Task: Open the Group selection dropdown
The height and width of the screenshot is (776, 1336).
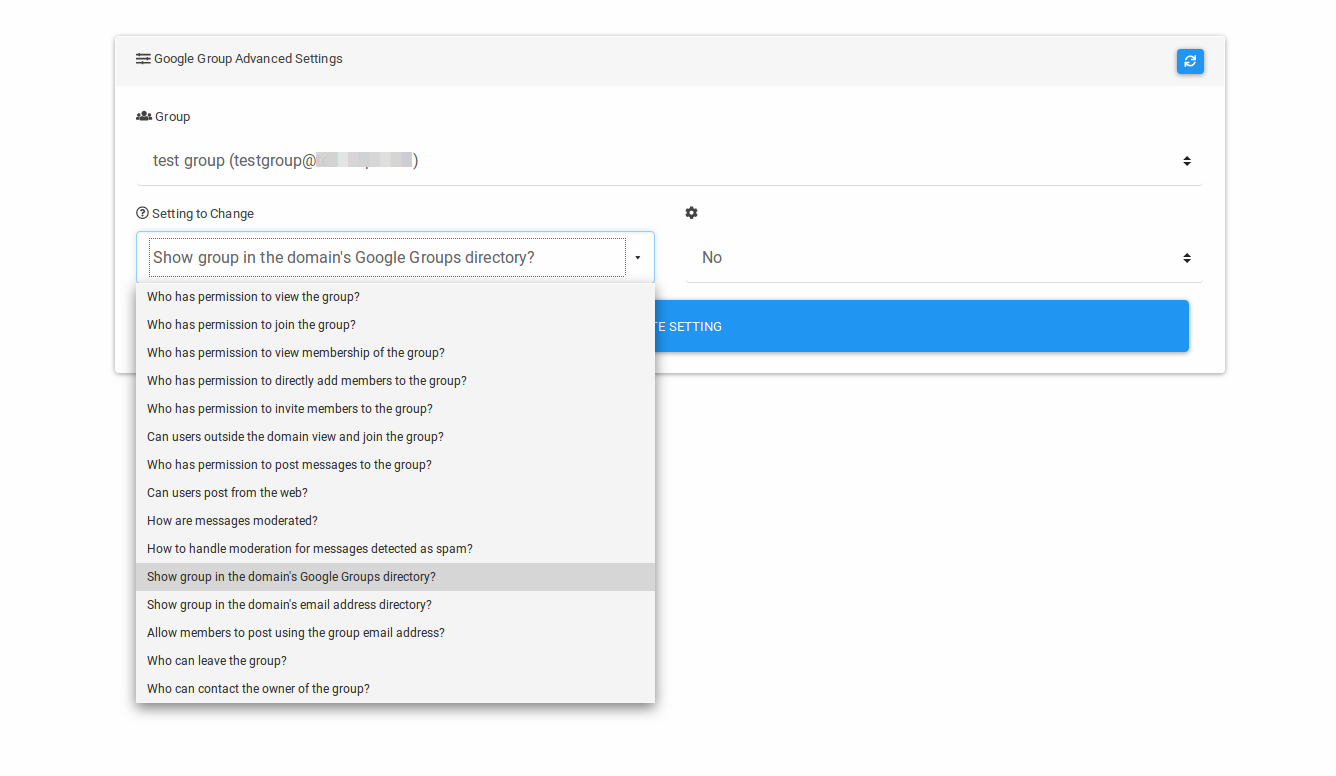Action: (x=669, y=161)
